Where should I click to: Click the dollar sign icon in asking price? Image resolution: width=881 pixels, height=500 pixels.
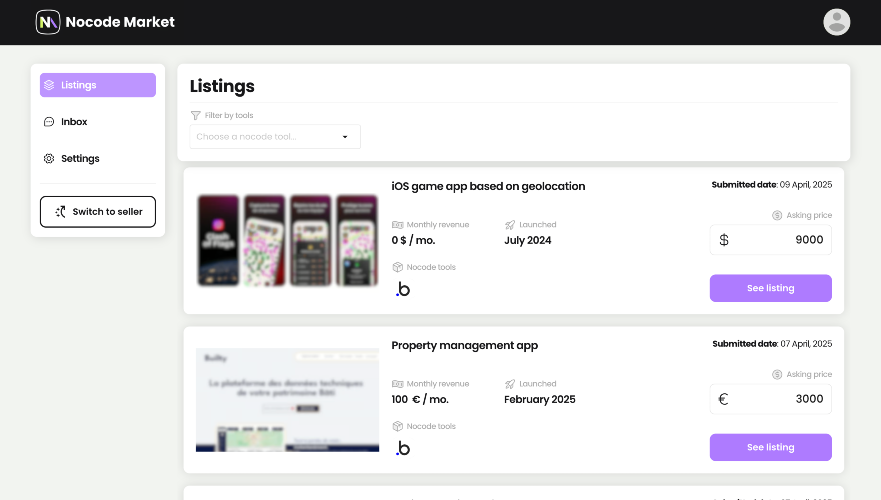pos(724,240)
